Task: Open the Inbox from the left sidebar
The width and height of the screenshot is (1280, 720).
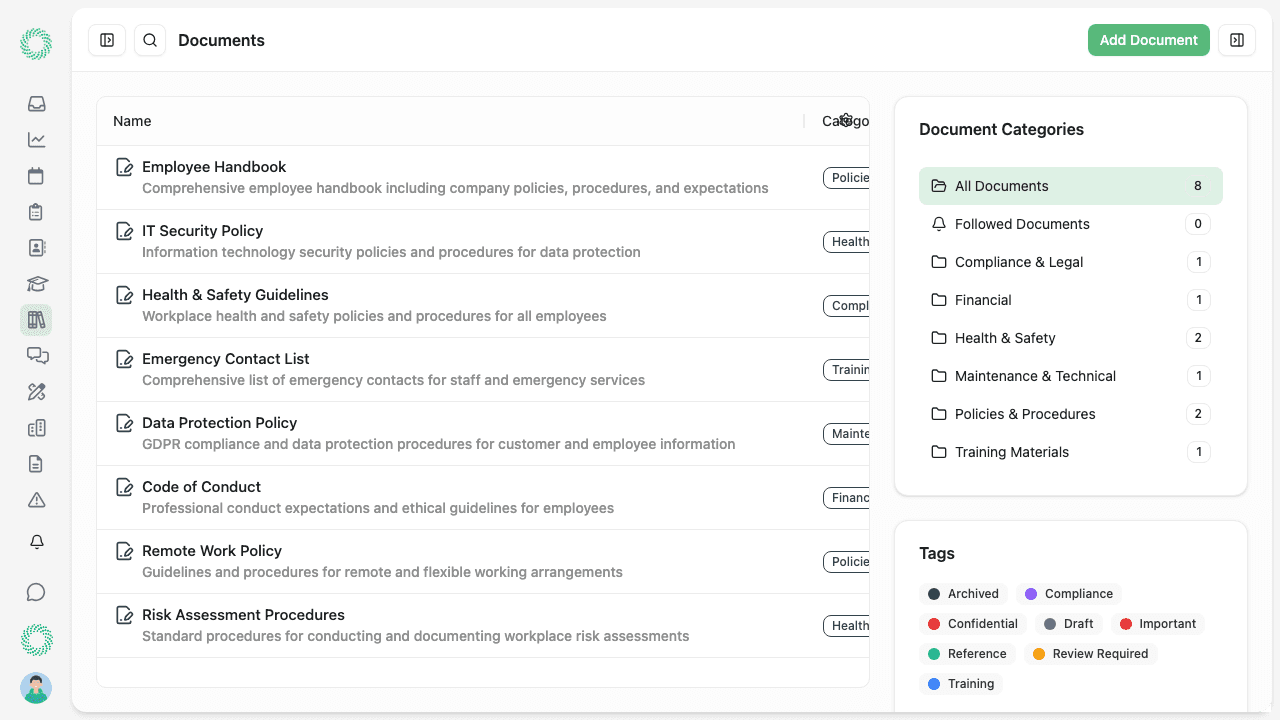Action: coord(36,103)
